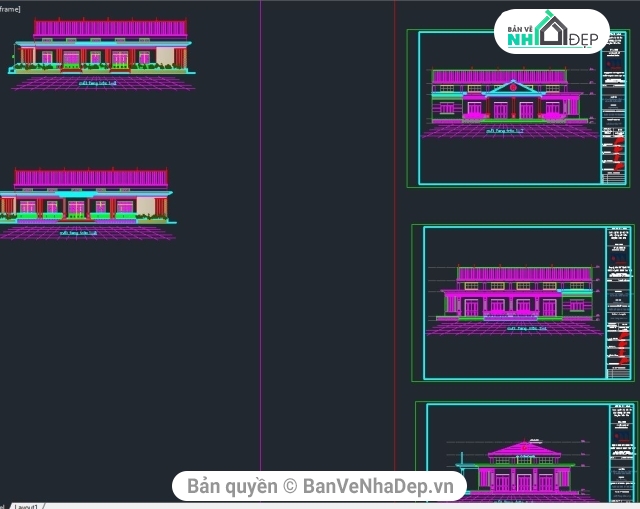Click the caption under the top-right sheet elevation
Viewport: 640px width, 509px height.
coord(504,131)
